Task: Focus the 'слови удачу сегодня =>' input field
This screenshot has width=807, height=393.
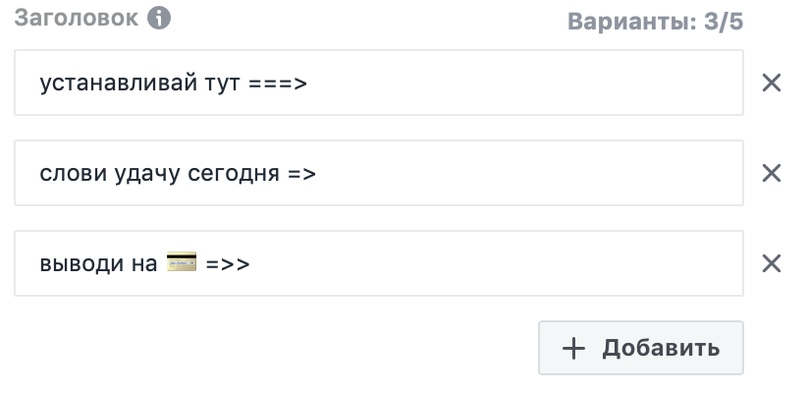Action: [379, 173]
